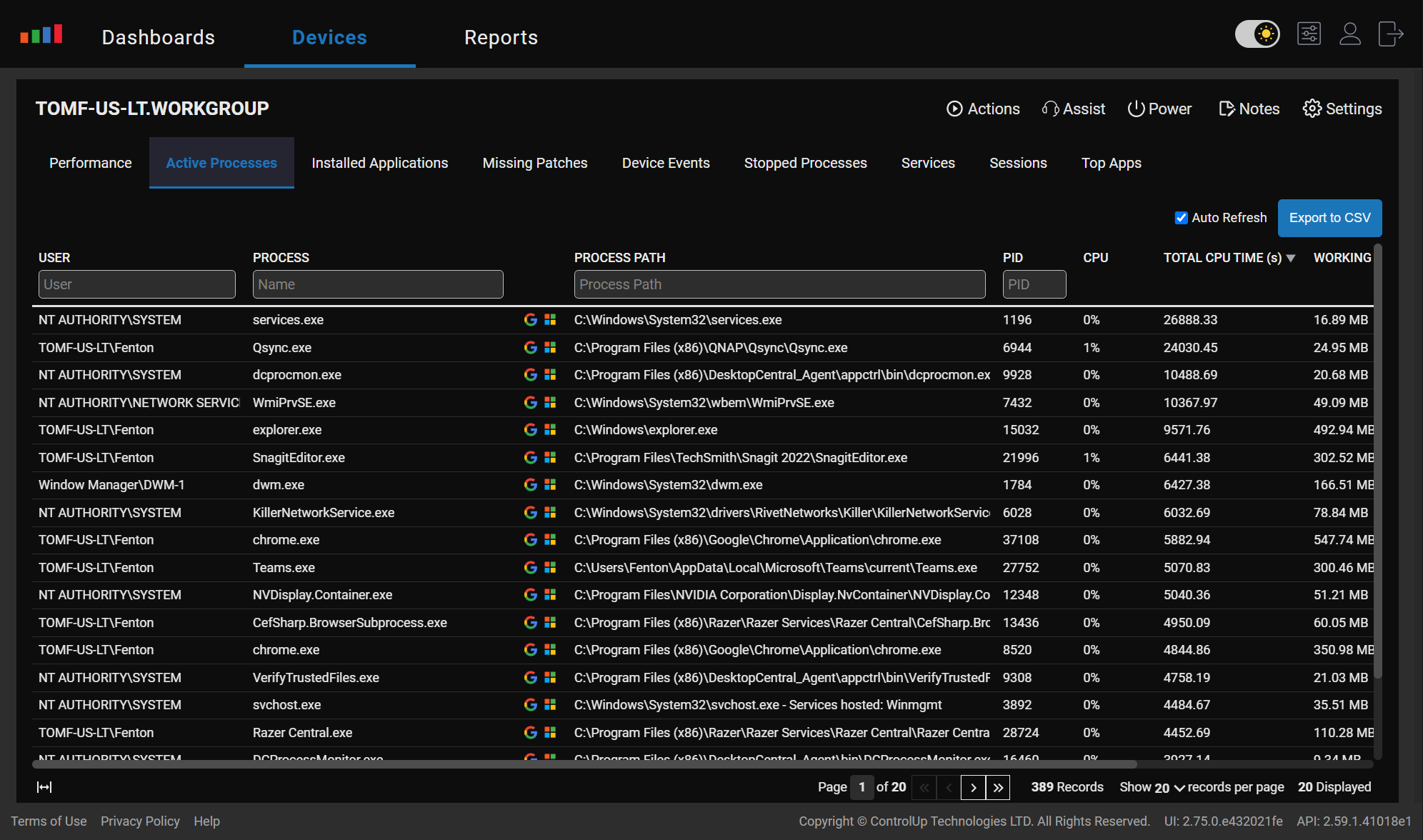
Task: Windows icon for WmiPrvSE.exe row
Action: coord(550,403)
